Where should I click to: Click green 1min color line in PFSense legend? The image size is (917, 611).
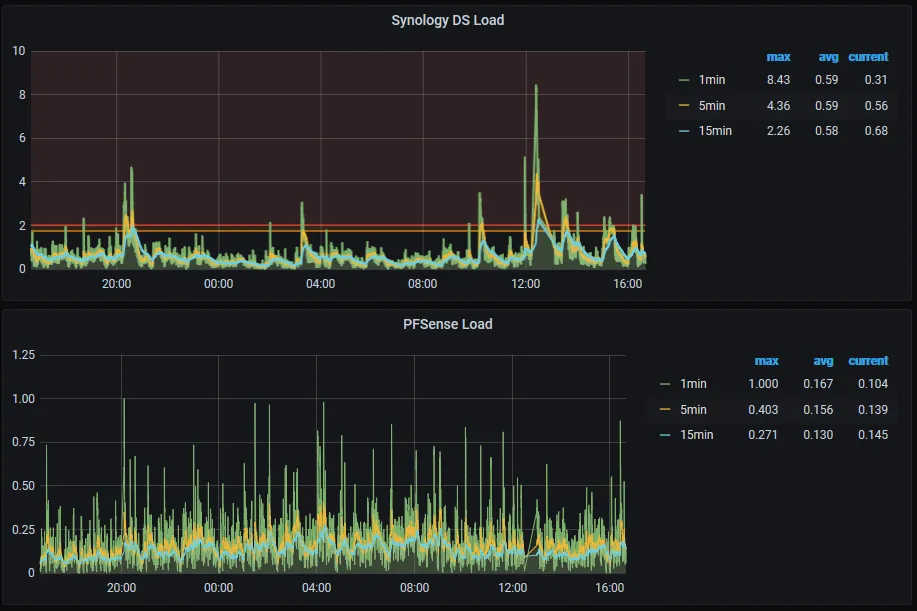point(665,384)
